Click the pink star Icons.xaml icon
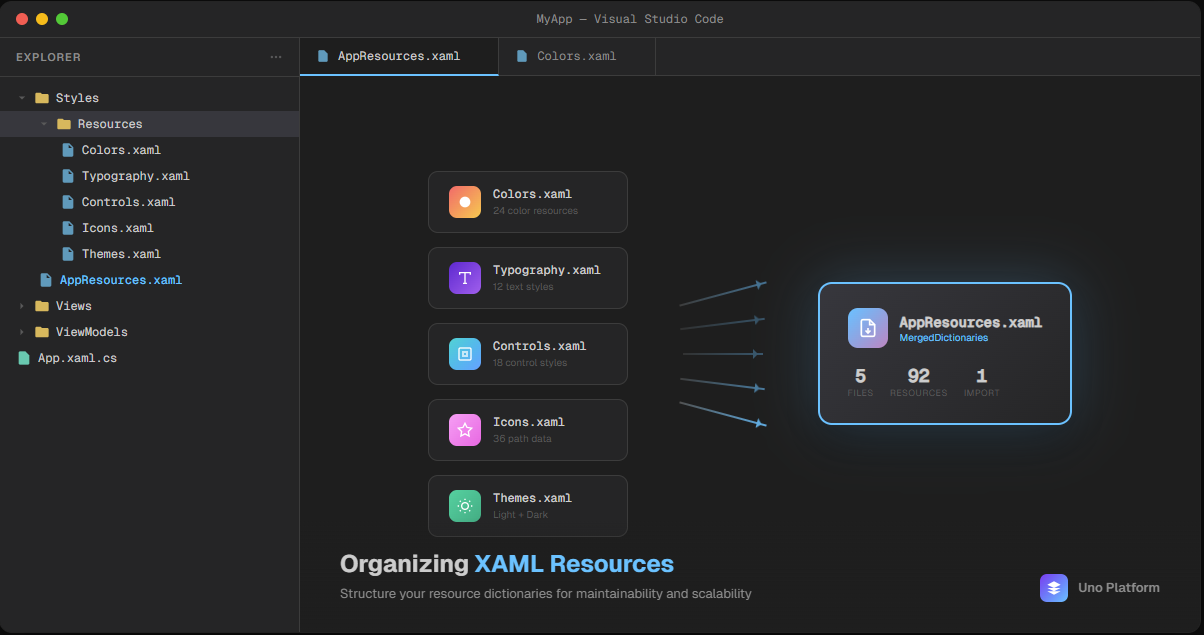This screenshot has width=1204, height=635. point(465,430)
